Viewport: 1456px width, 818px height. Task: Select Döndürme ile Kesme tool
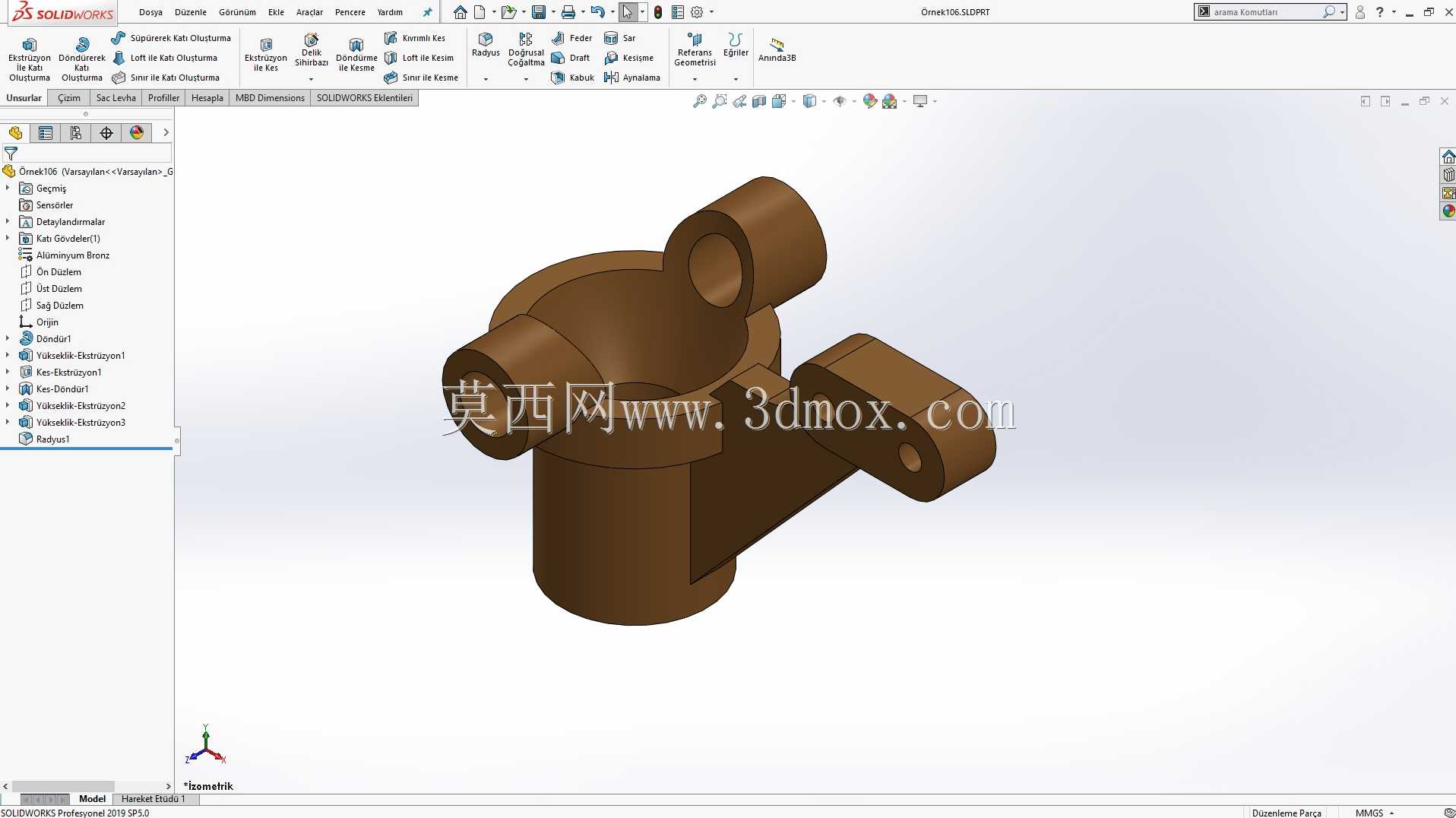click(356, 55)
